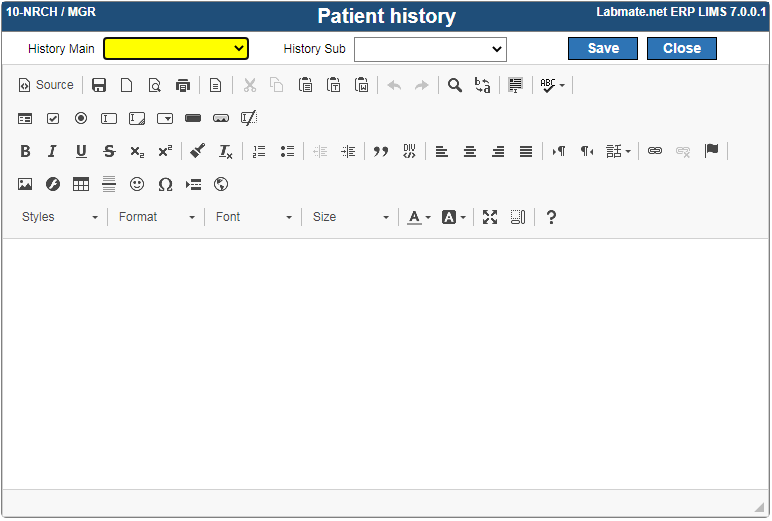Maximize the editor with the fullscreen icon

tap(490, 217)
